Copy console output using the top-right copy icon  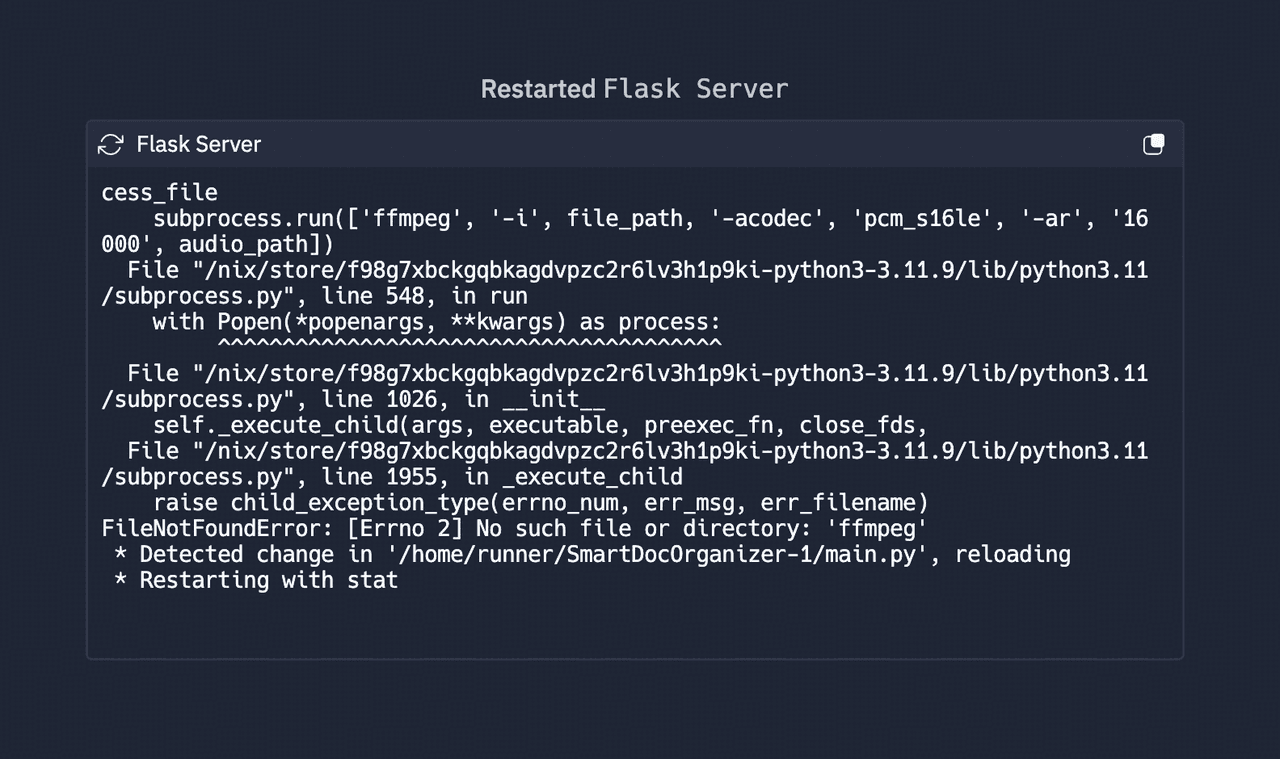(1154, 145)
